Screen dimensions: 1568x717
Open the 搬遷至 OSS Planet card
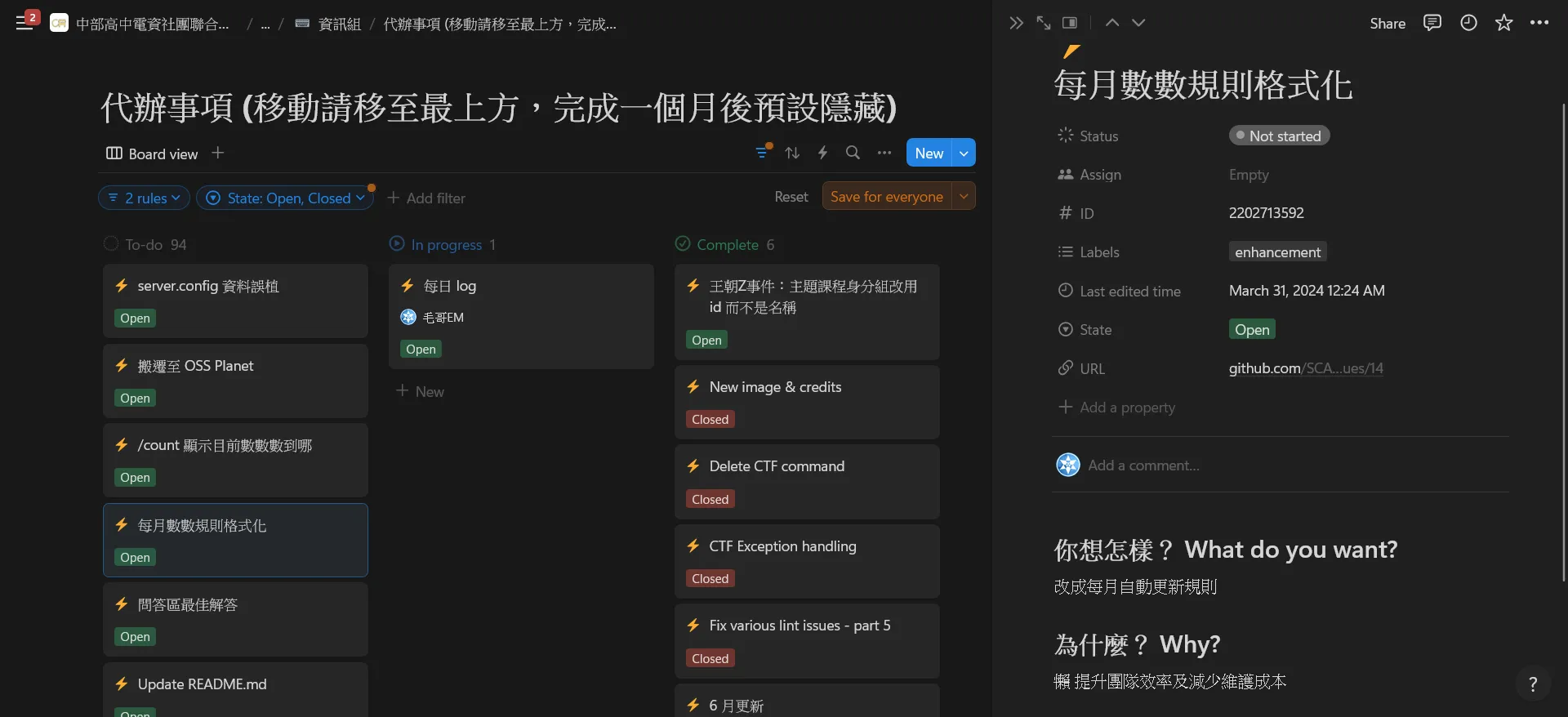pyautogui.click(x=235, y=381)
